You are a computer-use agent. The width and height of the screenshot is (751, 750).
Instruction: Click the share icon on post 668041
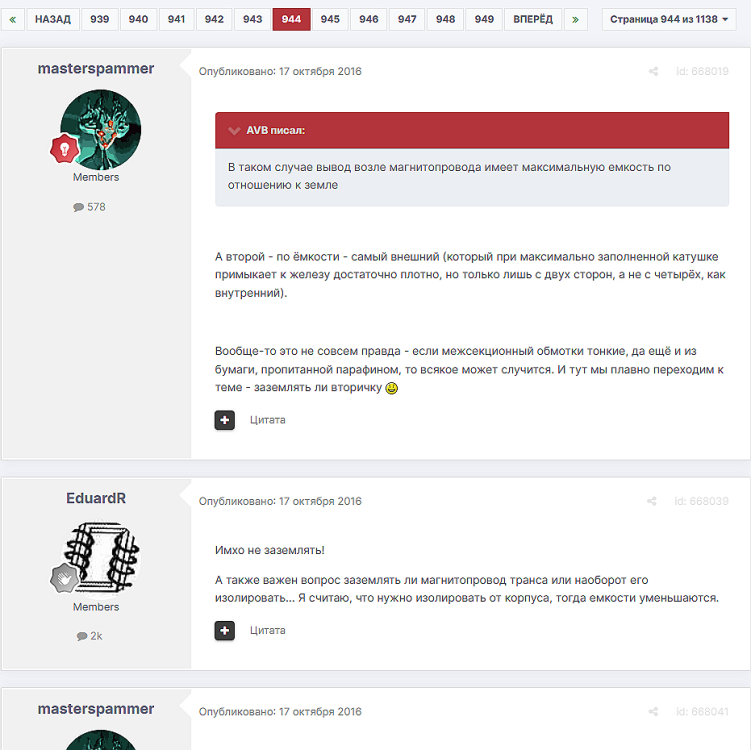[x=653, y=712]
